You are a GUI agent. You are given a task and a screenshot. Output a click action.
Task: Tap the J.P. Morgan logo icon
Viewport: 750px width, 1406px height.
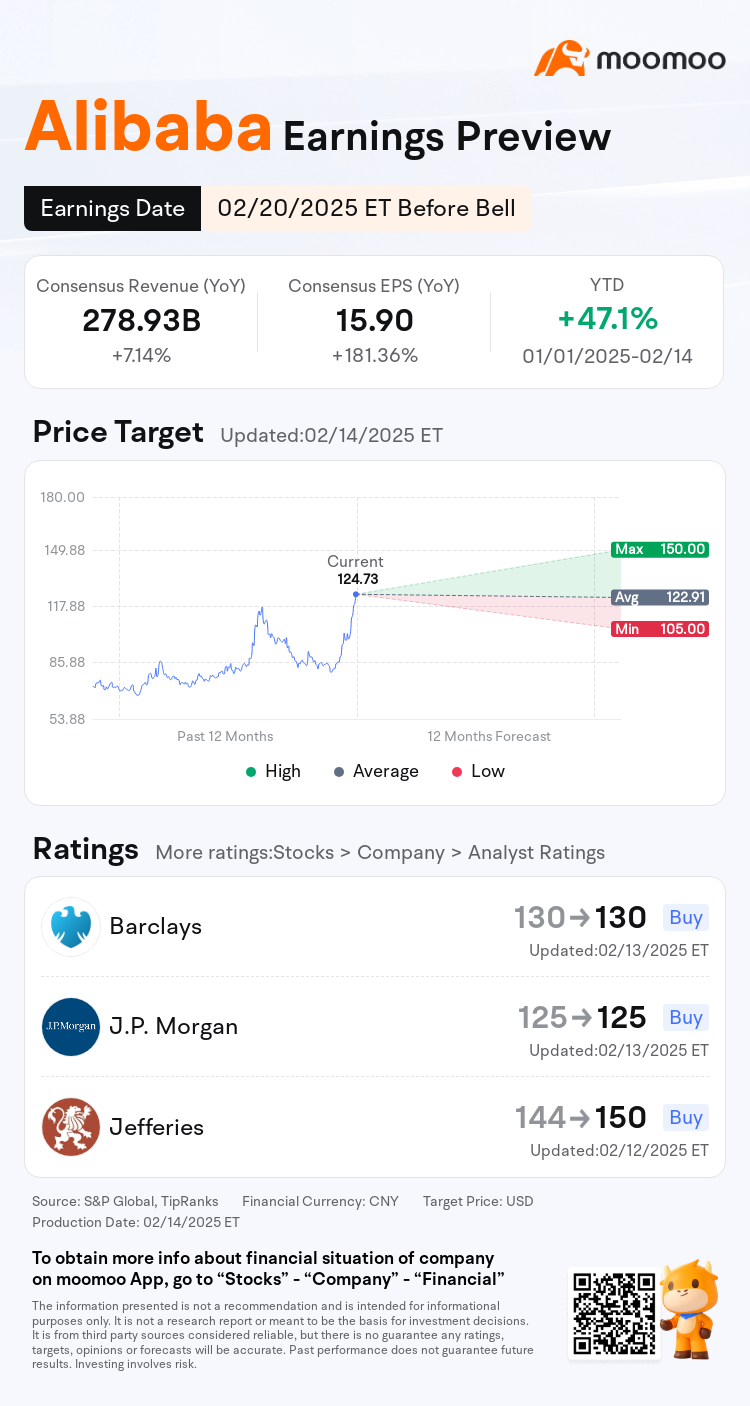point(71,1027)
